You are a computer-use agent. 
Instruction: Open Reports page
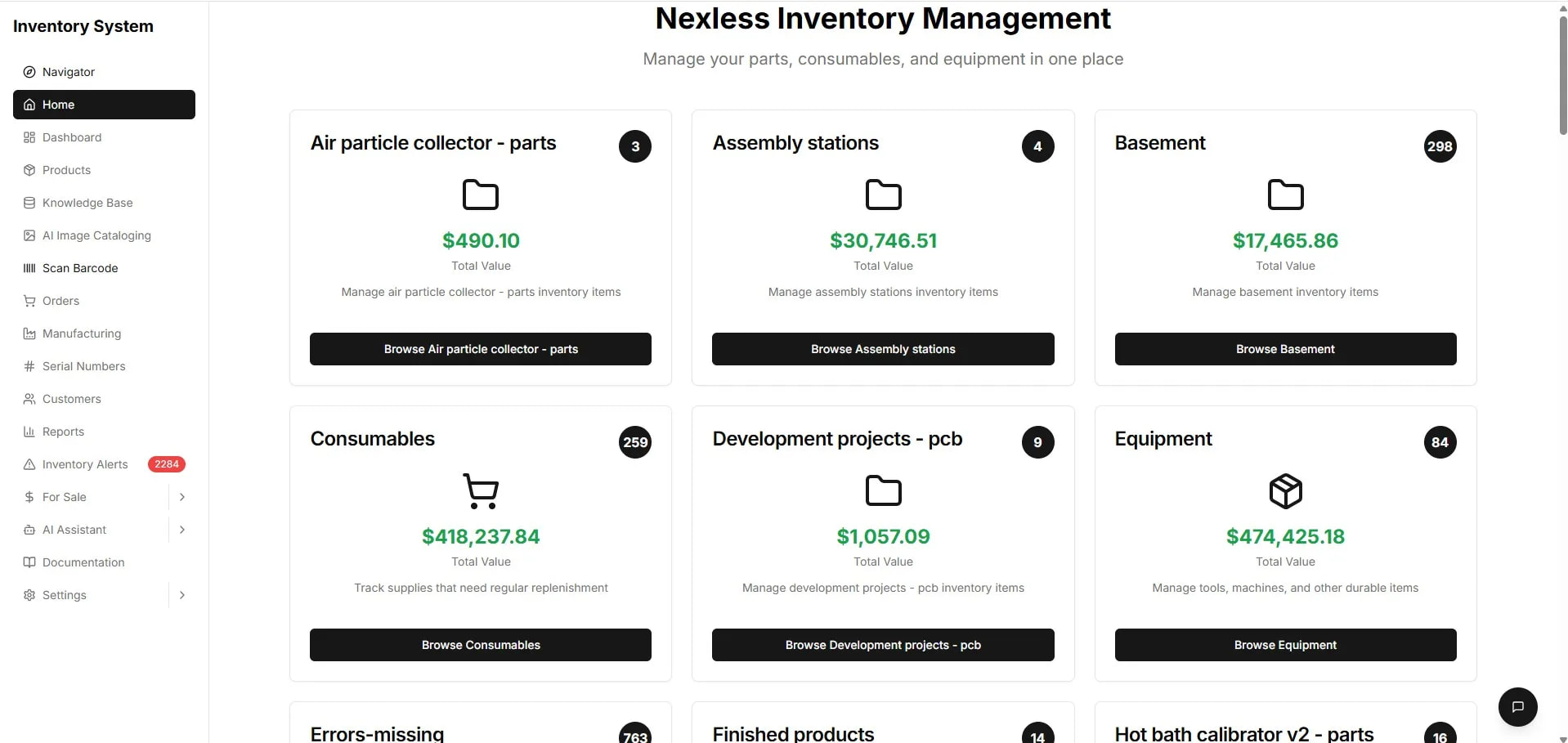point(104,432)
